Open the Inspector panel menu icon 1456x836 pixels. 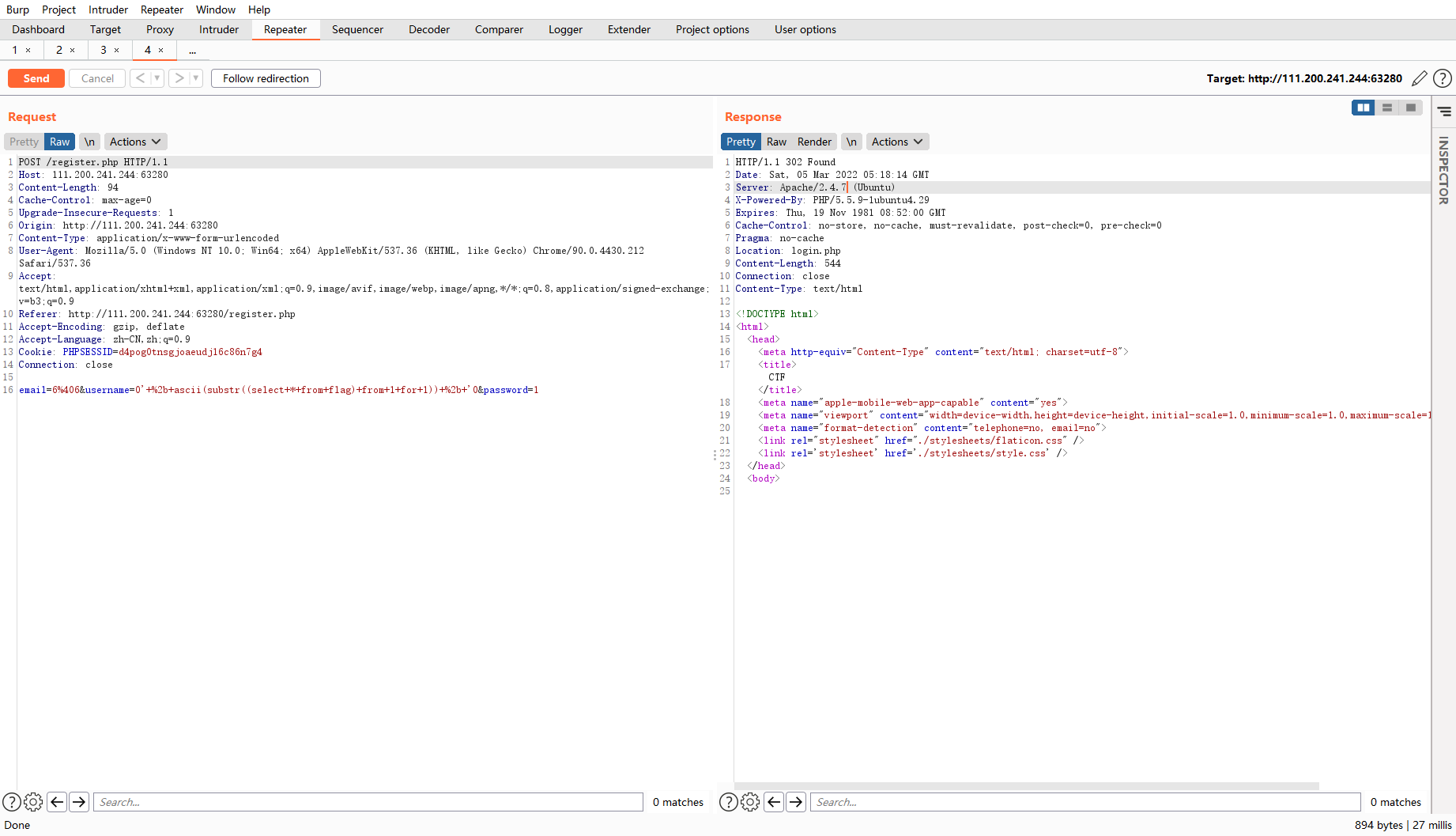click(1445, 112)
